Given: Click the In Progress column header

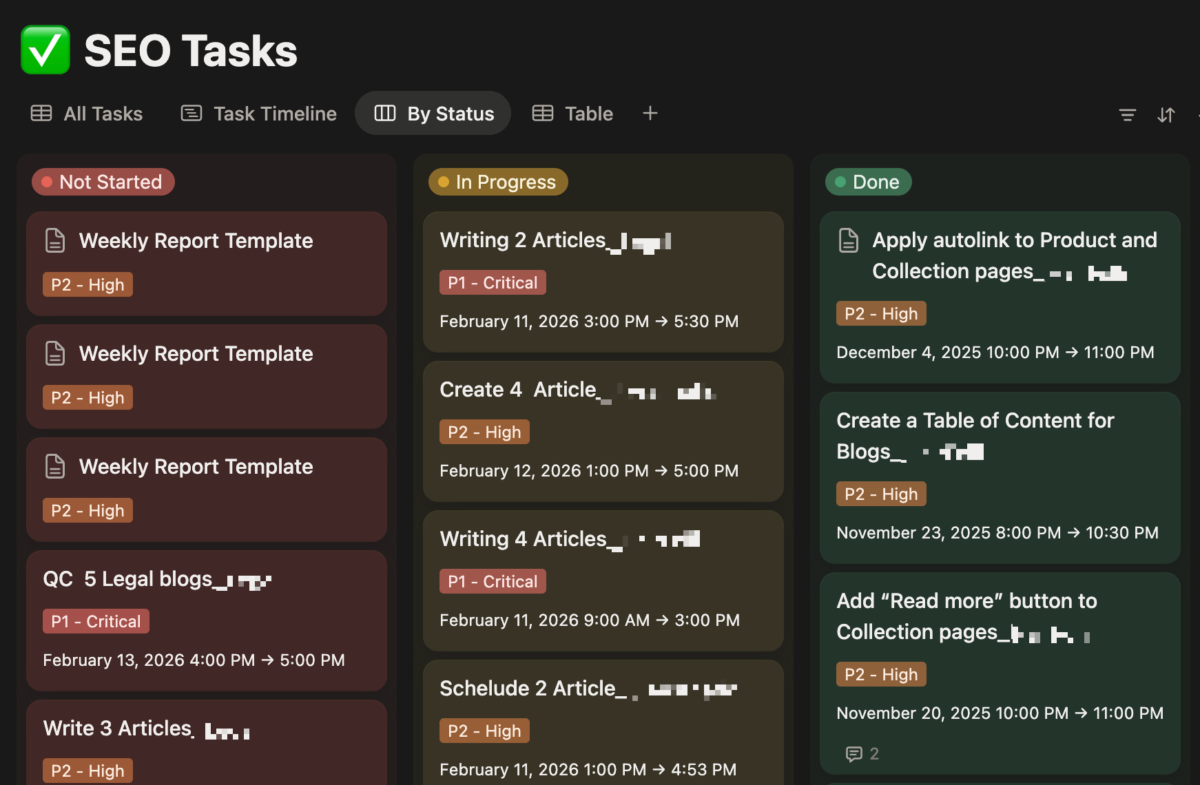Looking at the screenshot, I should [x=498, y=182].
